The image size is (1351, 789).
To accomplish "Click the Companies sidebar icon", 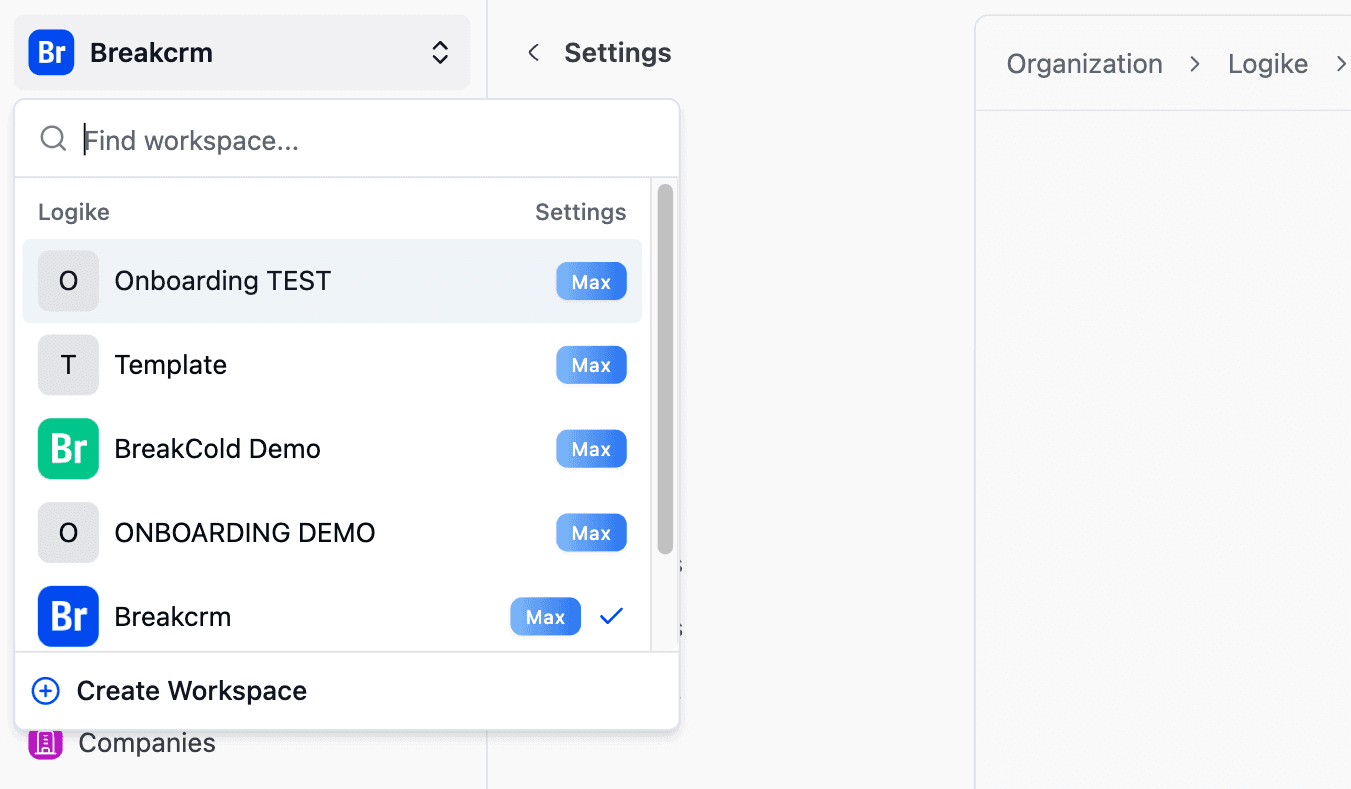I will coord(44,742).
